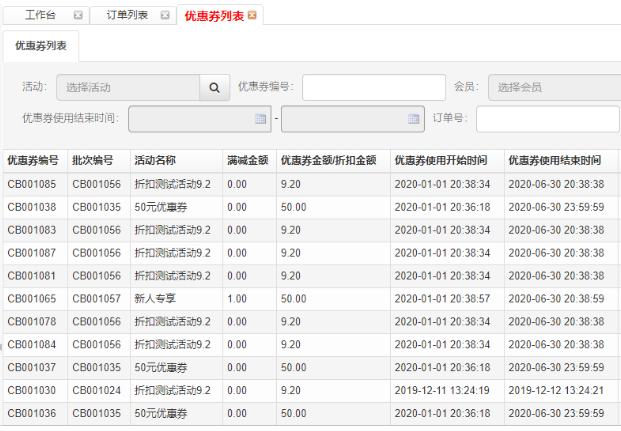The image size is (621, 431).
Task: Sort by 优惠券金额/折扣金额 column header
Action: click(x=333, y=161)
